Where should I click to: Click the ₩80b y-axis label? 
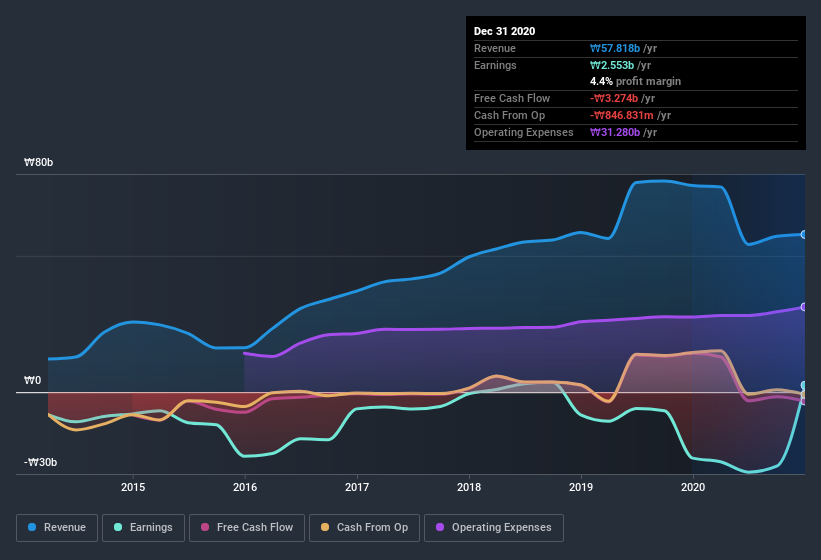tap(39, 162)
